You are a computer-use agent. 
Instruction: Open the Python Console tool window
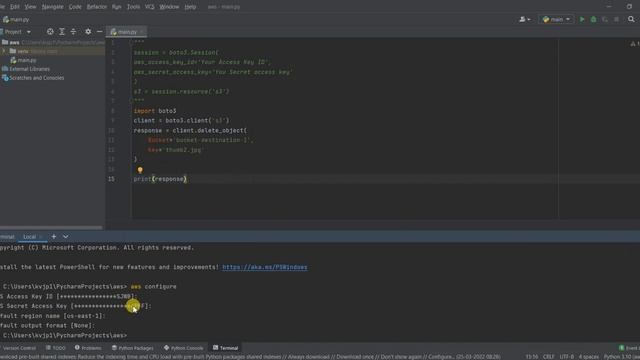point(183,348)
